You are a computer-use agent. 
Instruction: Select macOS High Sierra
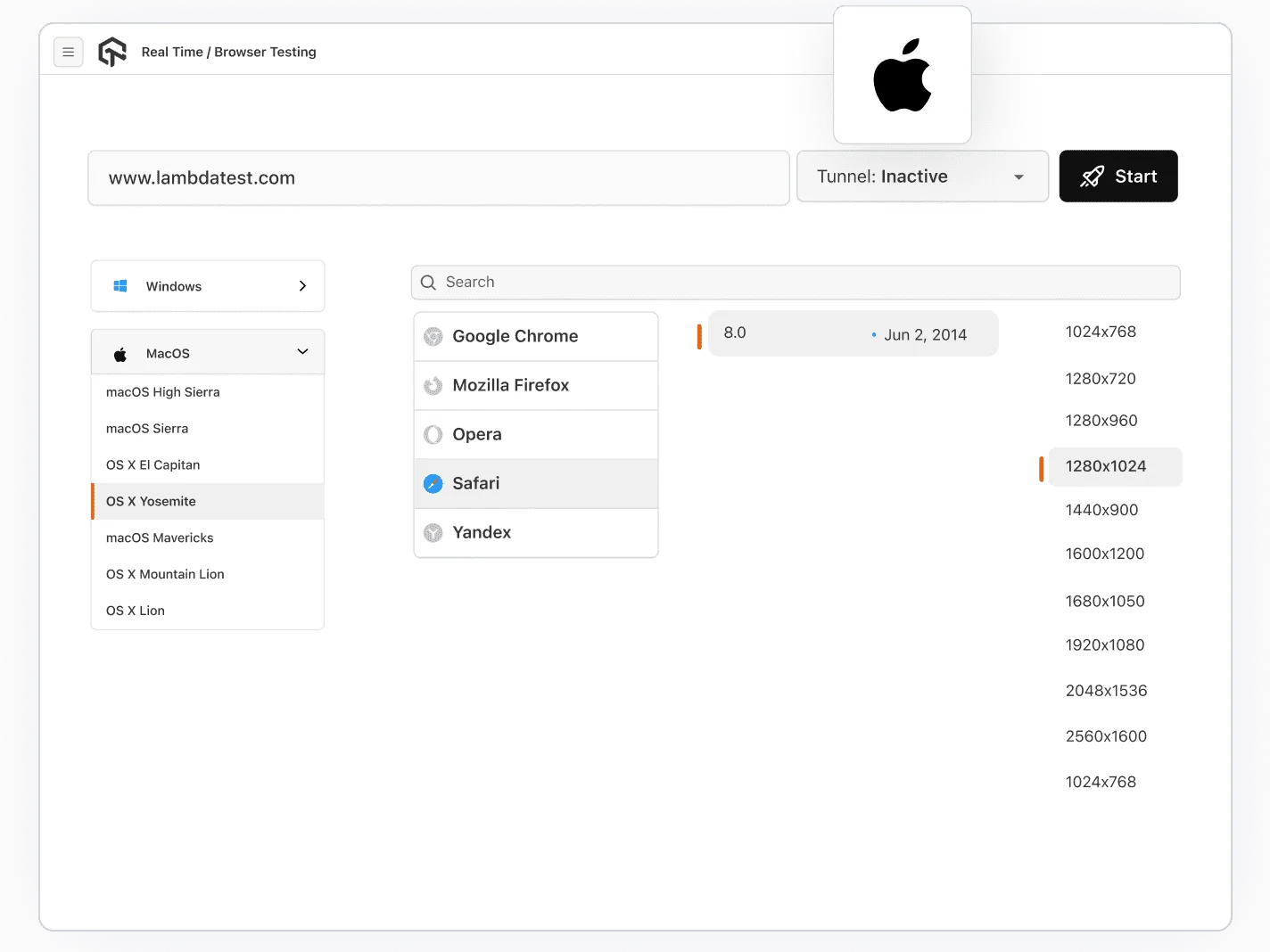click(162, 392)
